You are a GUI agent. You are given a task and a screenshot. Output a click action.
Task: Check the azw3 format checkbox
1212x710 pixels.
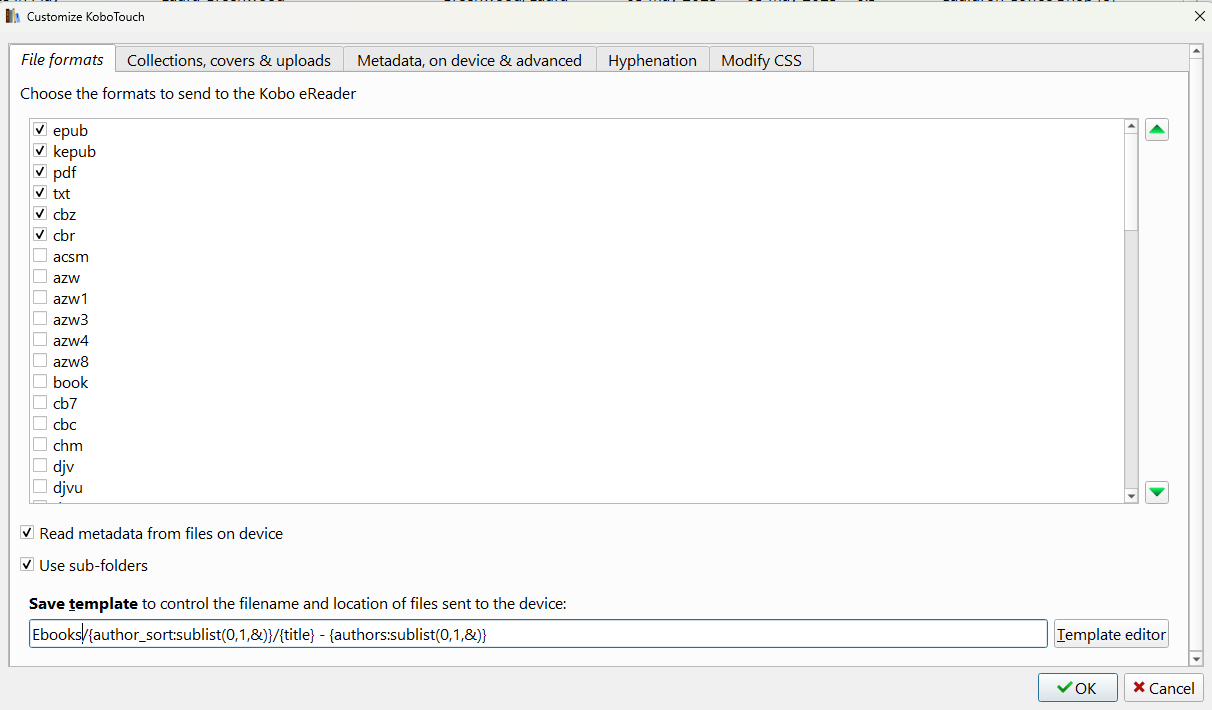pos(40,319)
